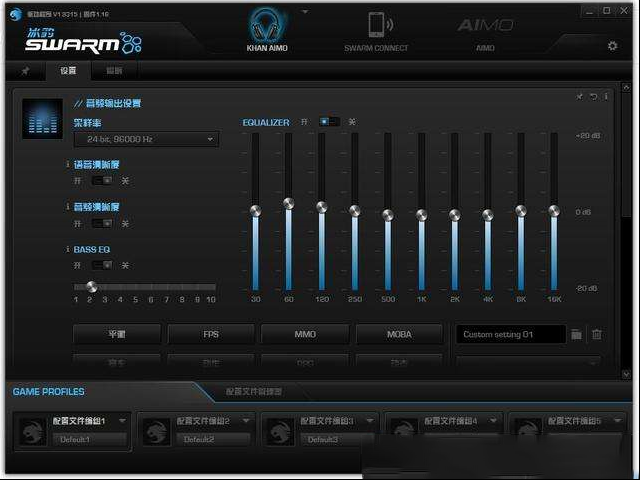
Task: Expand profile slot 3 dropdown arrow
Action: pos(370,420)
